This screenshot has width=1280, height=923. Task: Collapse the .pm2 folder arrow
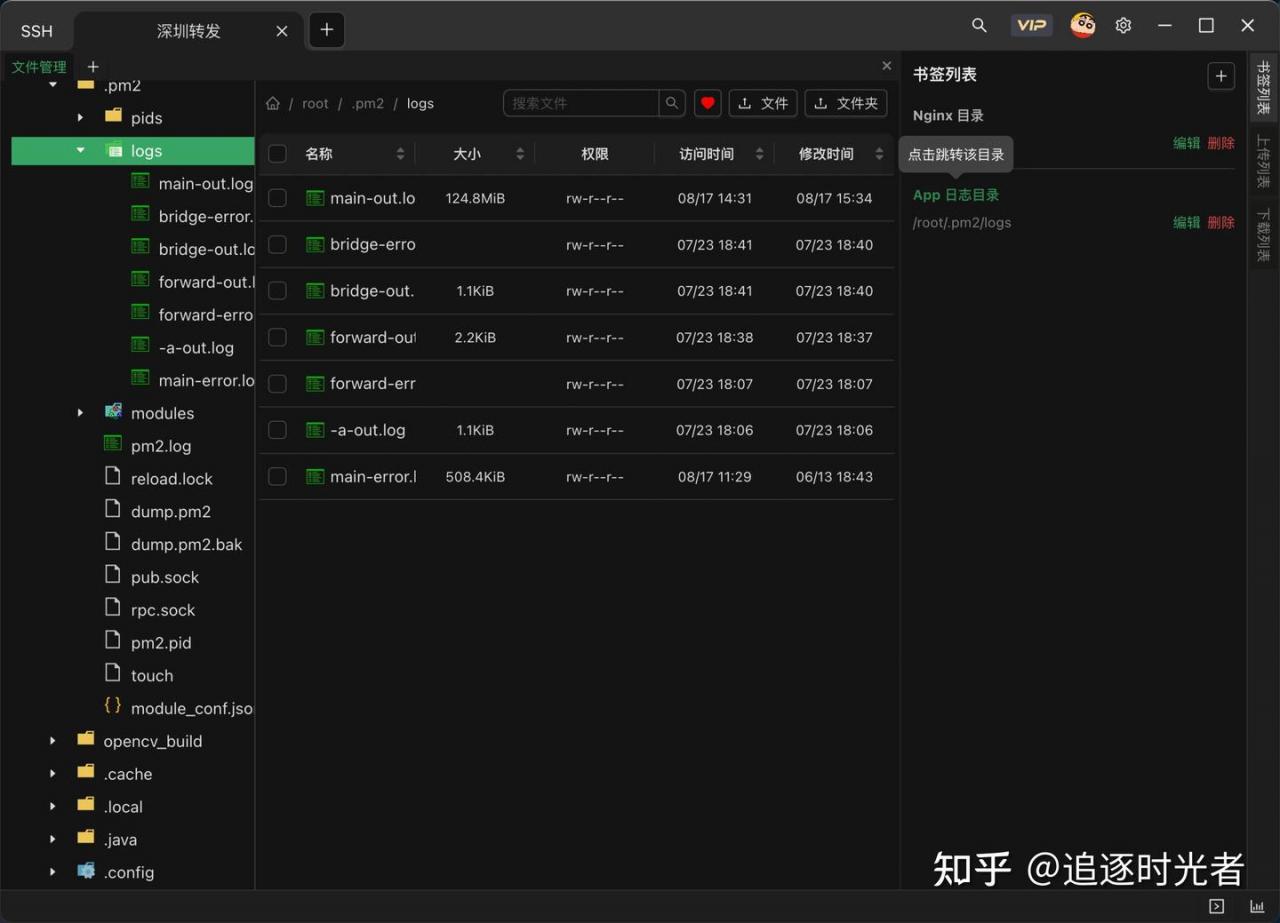click(53, 86)
